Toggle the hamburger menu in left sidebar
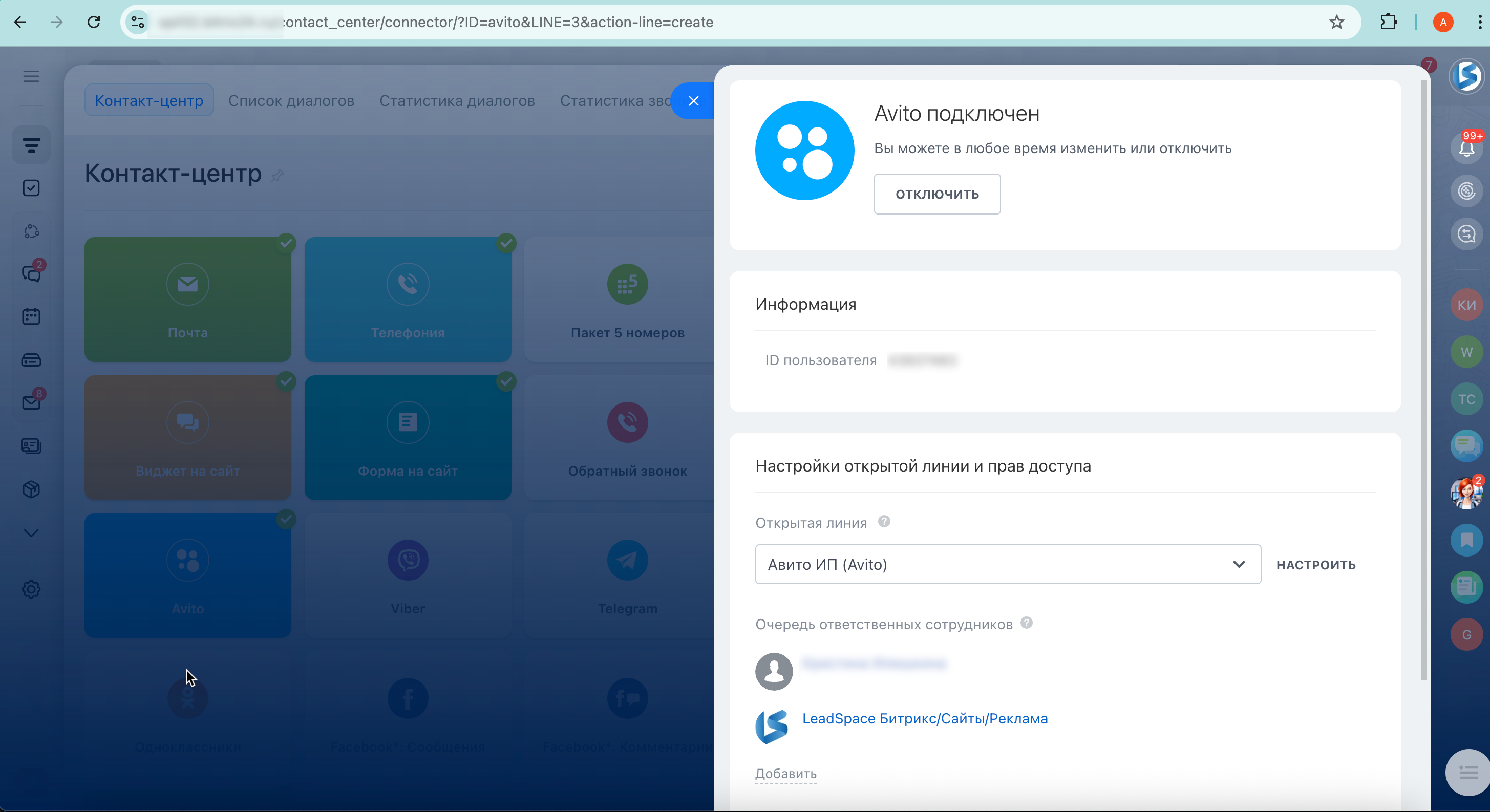The height and width of the screenshot is (812, 1490). pos(31,76)
